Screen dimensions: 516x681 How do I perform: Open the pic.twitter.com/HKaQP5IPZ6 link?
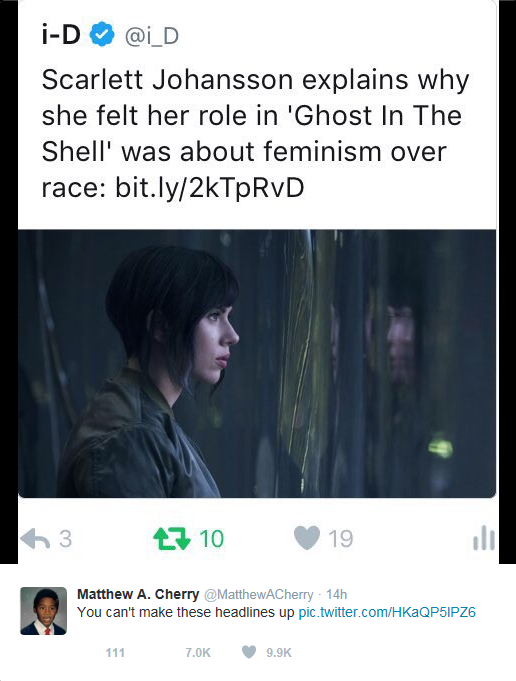(387, 612)
